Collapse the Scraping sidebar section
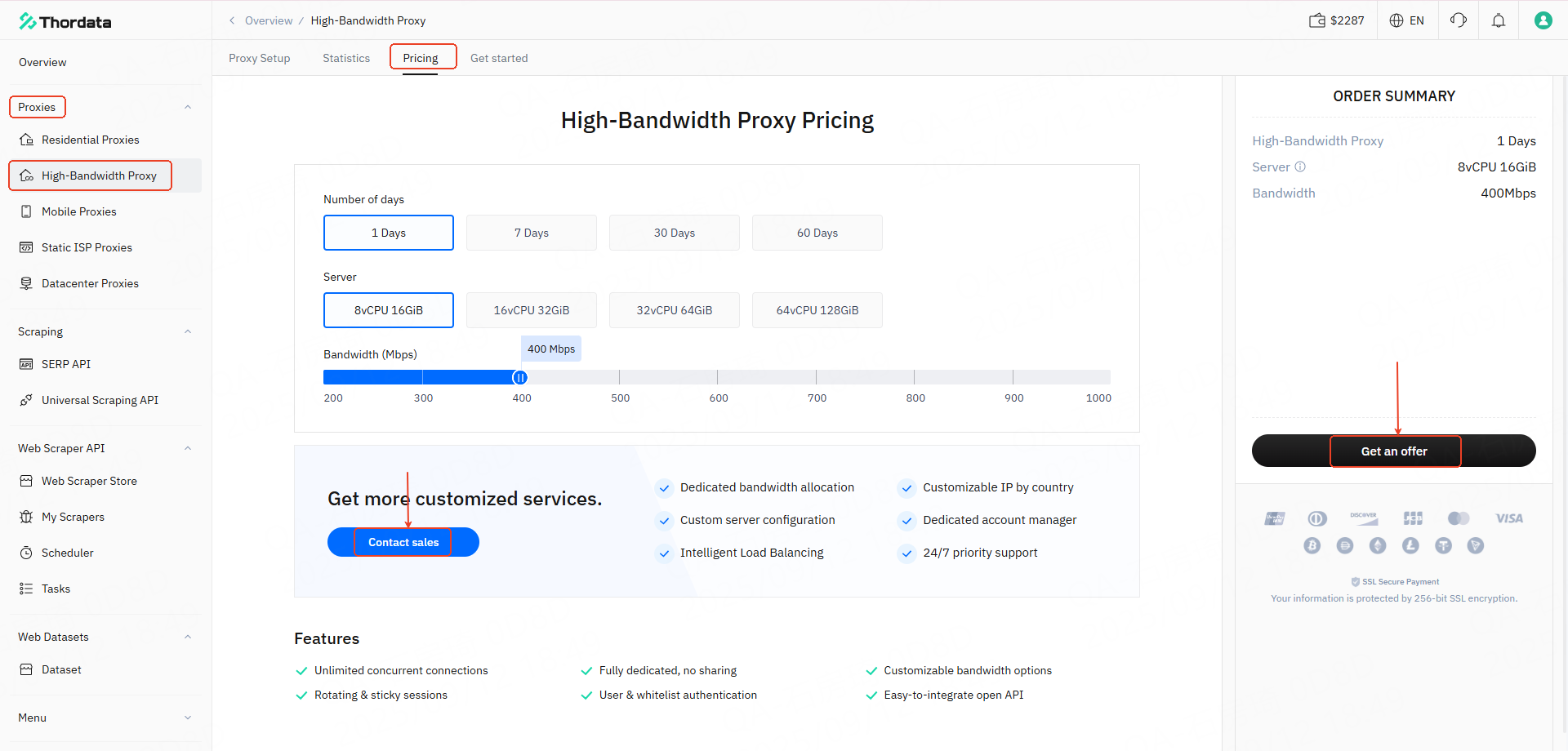The height and width of the screenshot is (751, 1568). pyautogui.click(x=188, y=331)
